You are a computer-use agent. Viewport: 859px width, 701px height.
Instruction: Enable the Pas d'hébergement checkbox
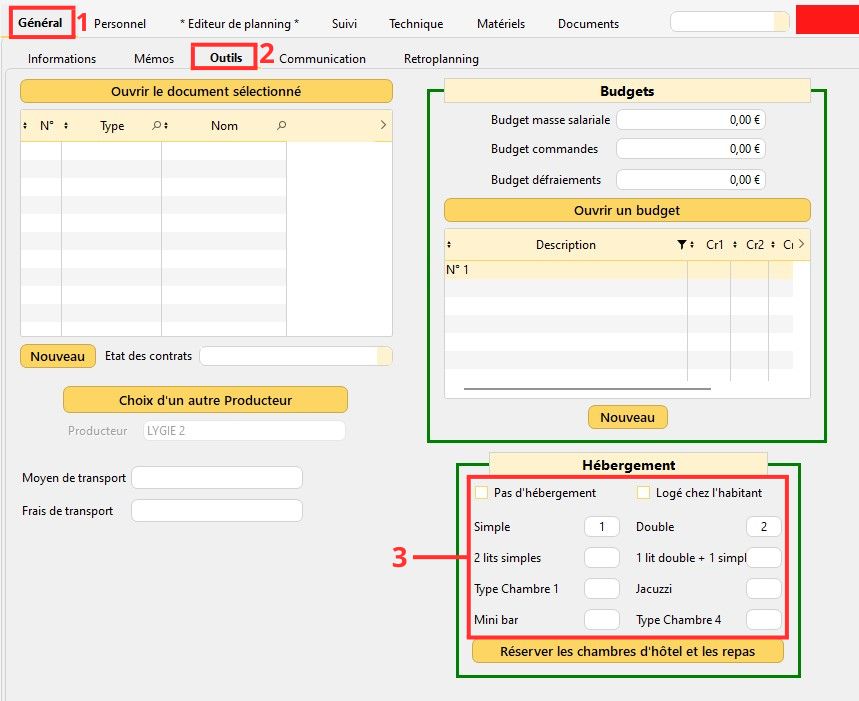tap(482, 493)
